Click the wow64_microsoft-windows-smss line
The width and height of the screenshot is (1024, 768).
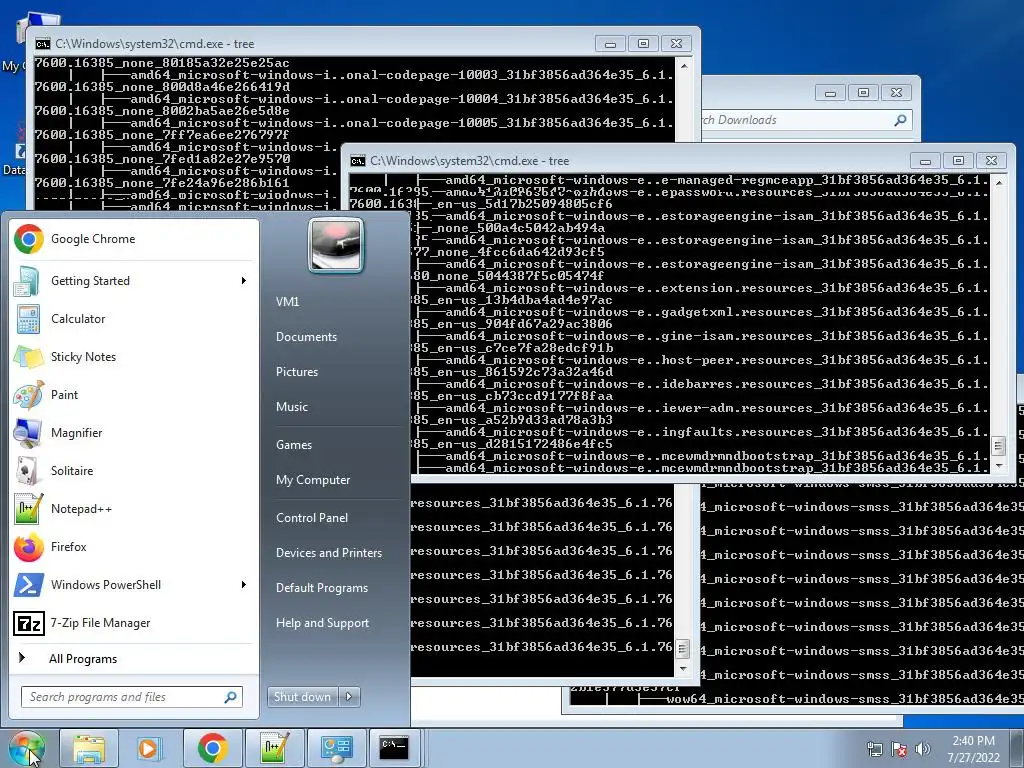(x=844, y=699)
